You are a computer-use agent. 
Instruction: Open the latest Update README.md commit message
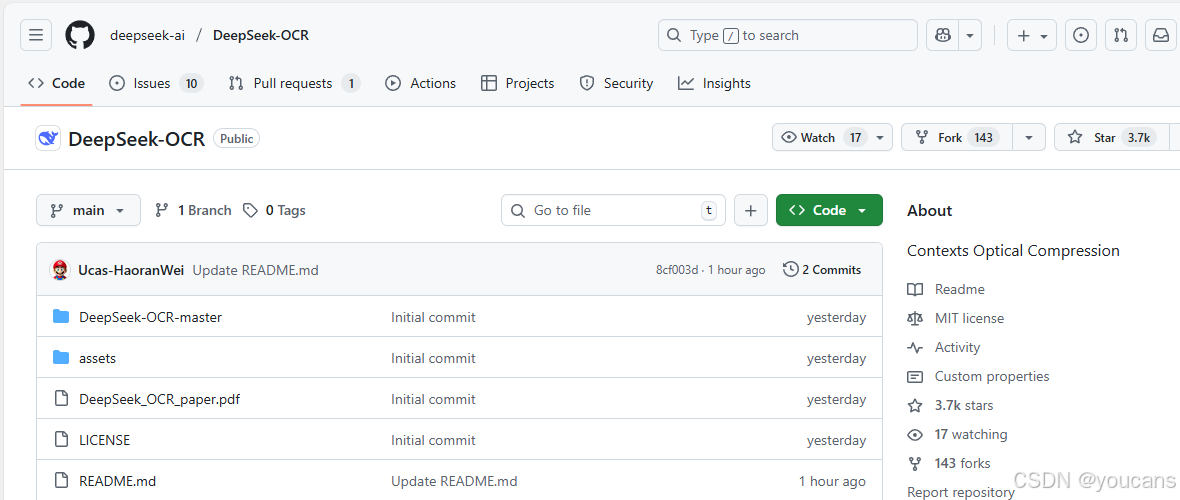pos(256,270)
